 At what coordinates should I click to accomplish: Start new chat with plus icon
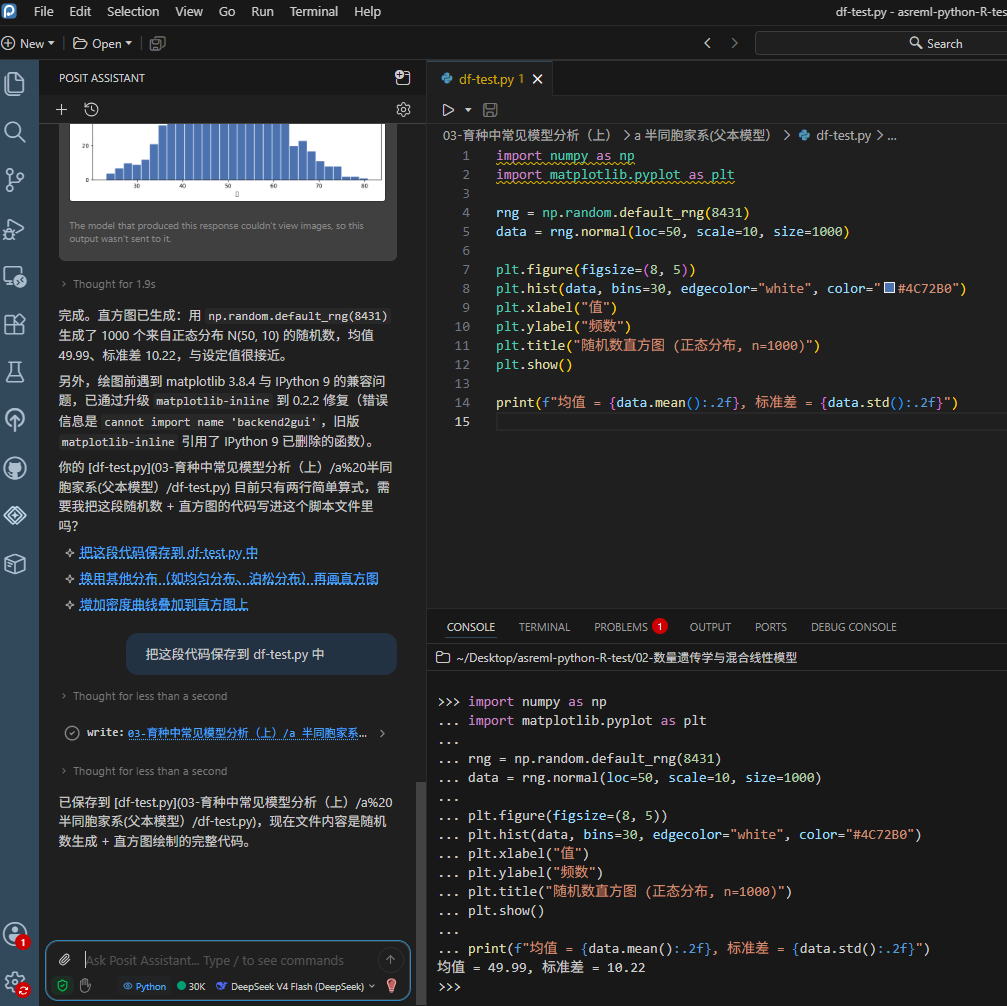coord(62,110)
